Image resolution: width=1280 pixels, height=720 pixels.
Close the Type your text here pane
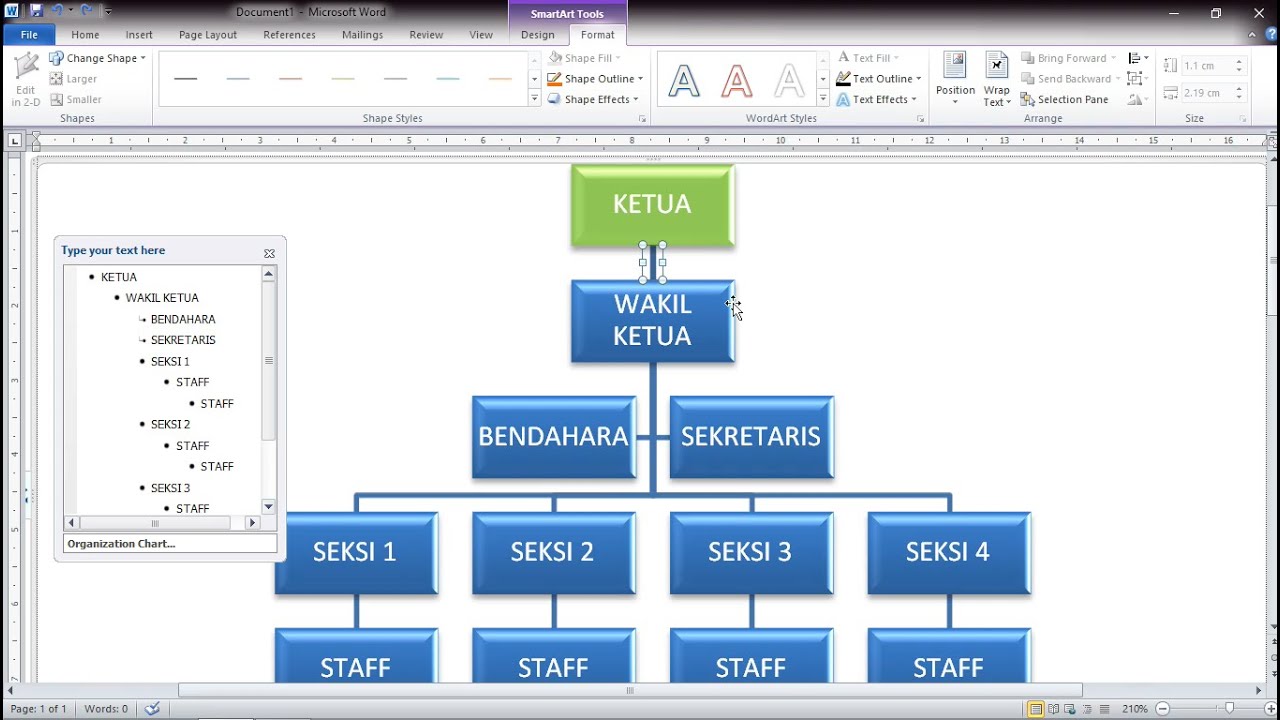click(x=269, y=254)
